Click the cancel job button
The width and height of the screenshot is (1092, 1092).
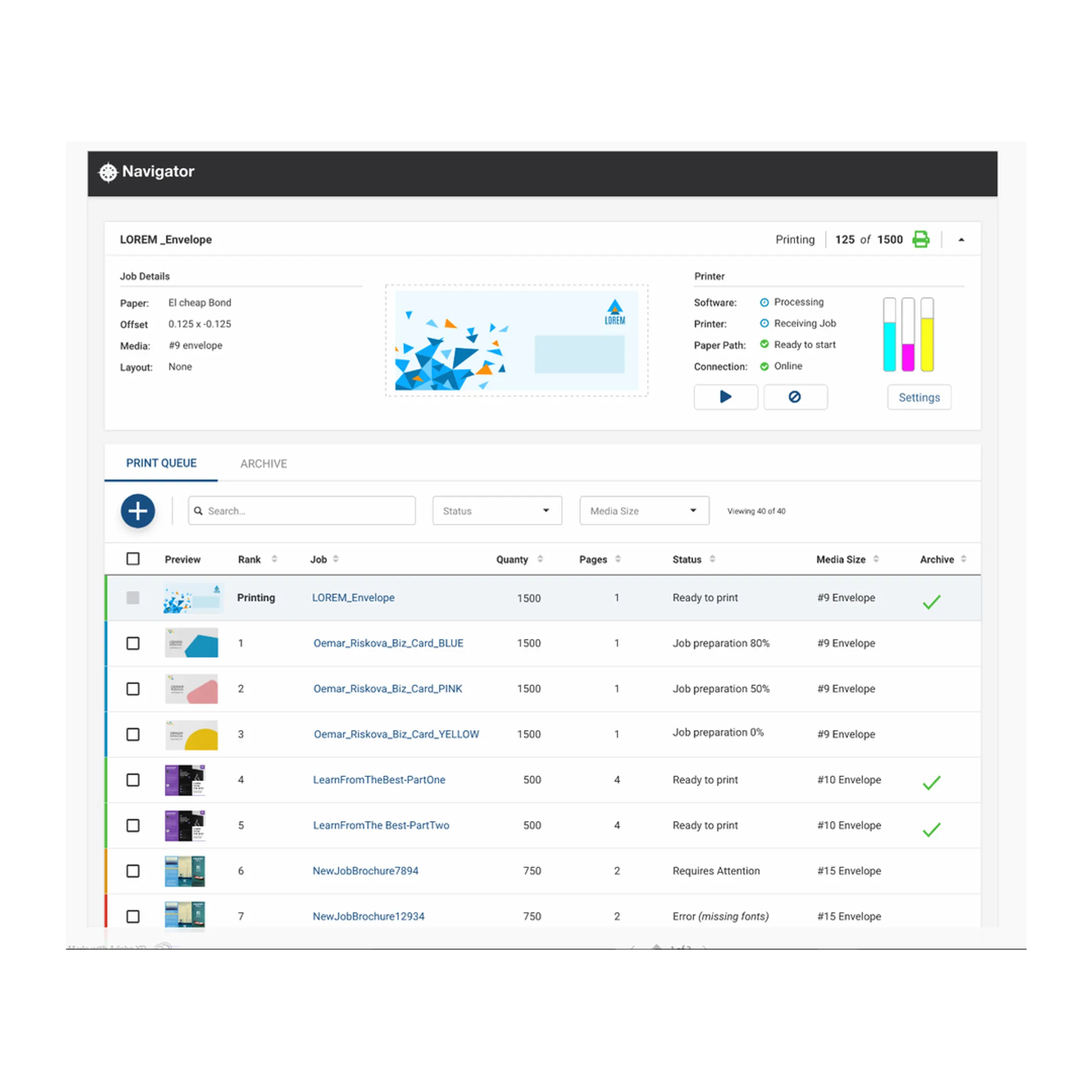pyautogui.click(x=795, y=397)
